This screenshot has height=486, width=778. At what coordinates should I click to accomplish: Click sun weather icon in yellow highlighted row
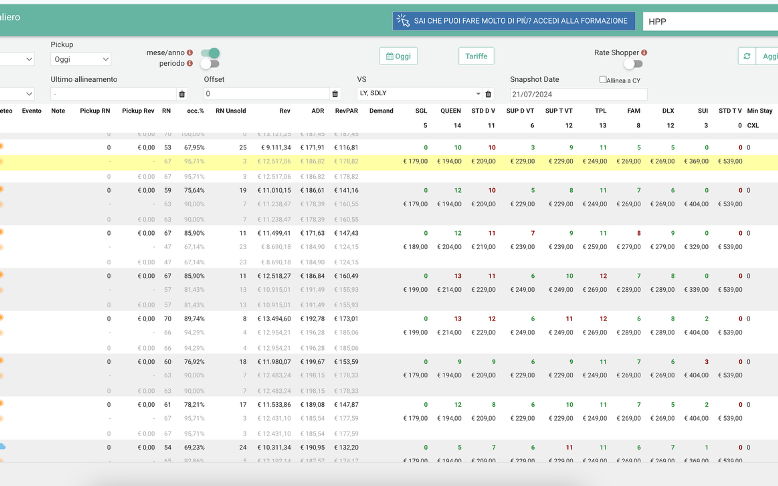tap(2, 161)
